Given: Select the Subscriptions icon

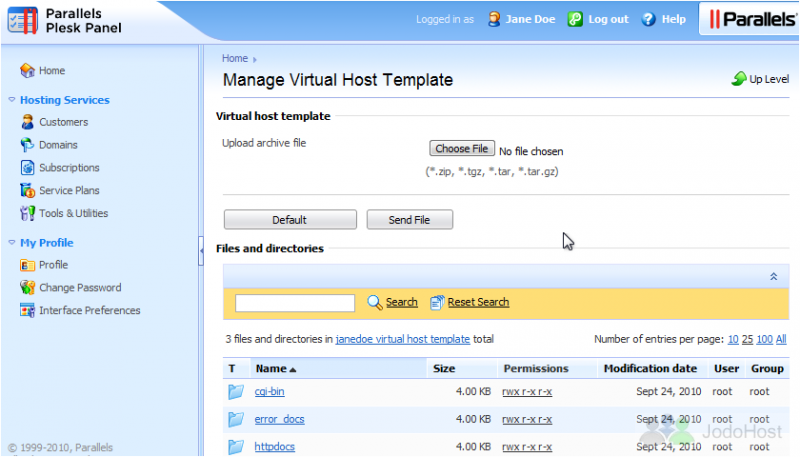Looking at the screenshot, I should [28, 167].
